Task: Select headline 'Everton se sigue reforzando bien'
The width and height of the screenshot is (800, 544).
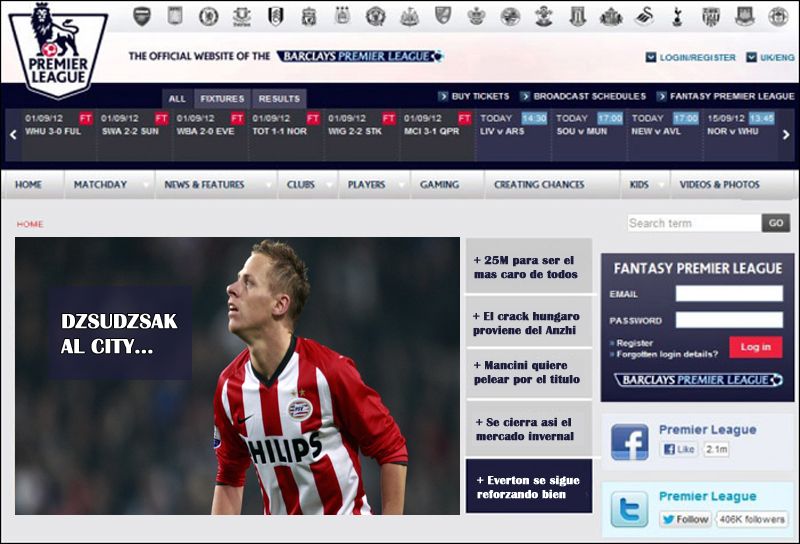Action: tap(529, 486)
